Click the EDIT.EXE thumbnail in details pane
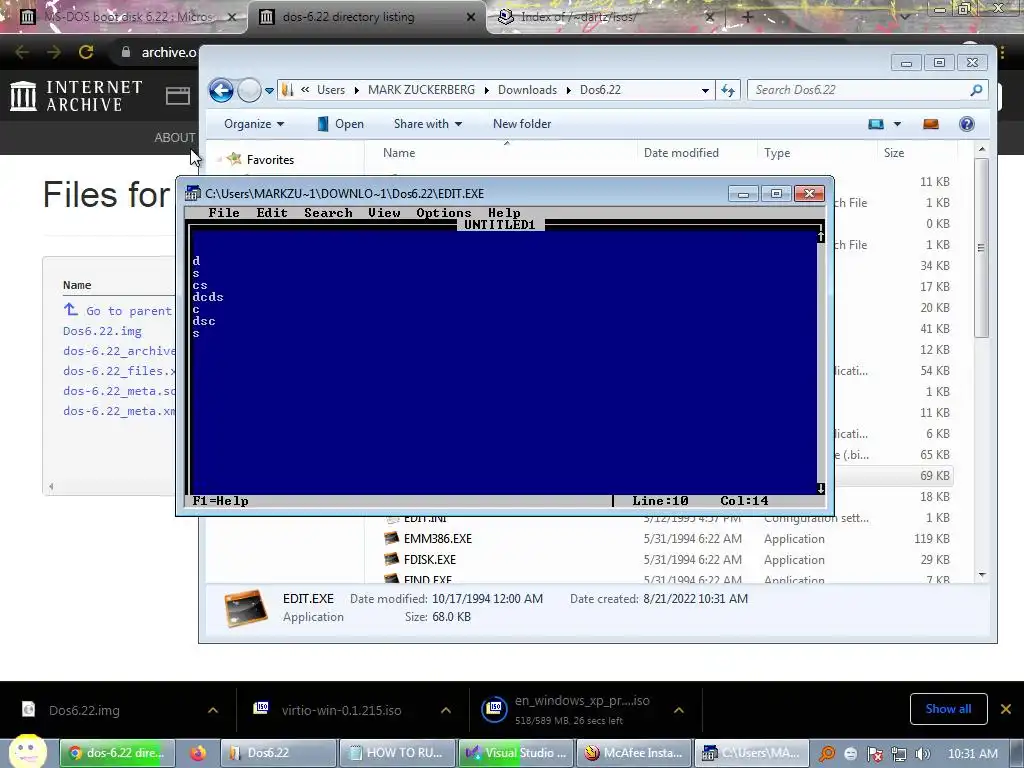 246,608
